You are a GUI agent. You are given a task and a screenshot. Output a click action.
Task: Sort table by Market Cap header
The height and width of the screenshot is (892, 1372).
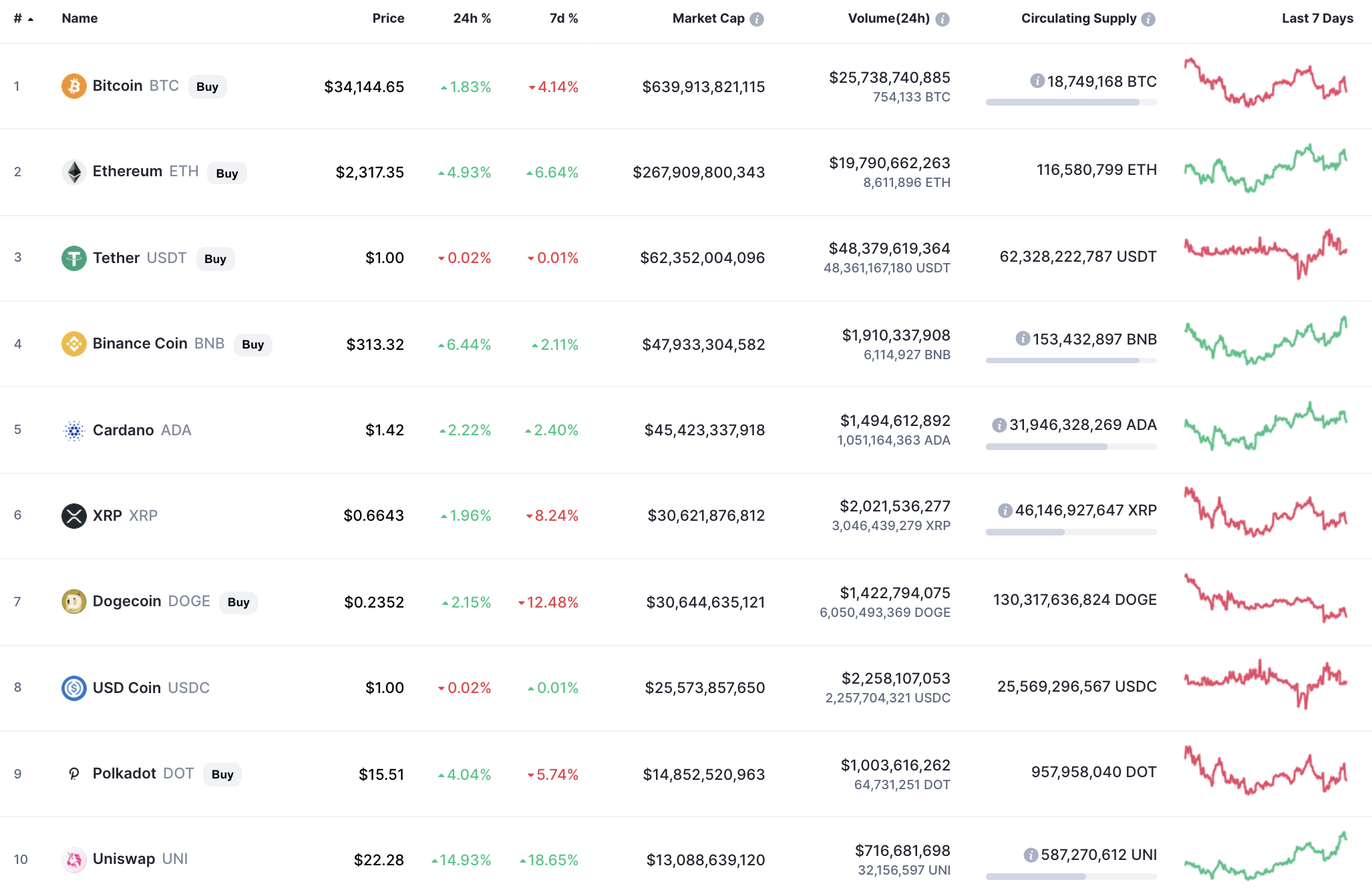tap(708, 18)
